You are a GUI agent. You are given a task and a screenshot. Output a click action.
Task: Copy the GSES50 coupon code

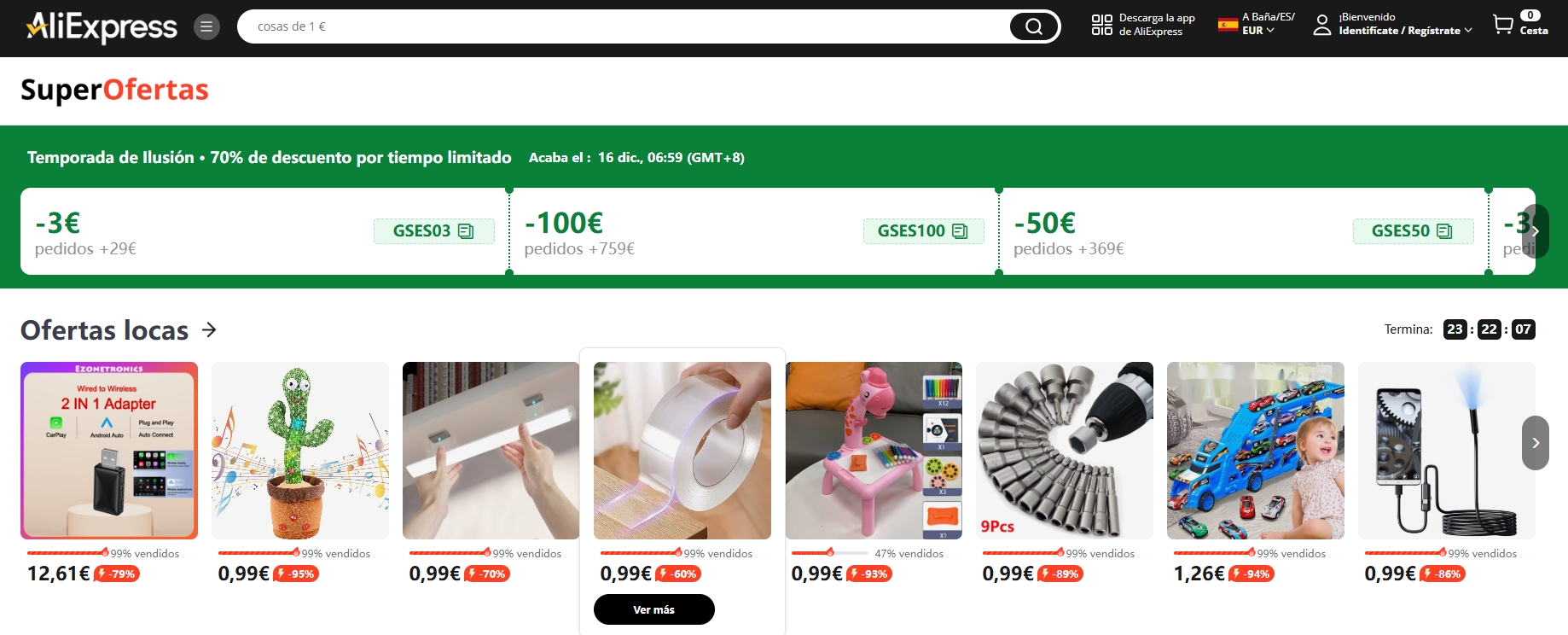[1413, 231]
